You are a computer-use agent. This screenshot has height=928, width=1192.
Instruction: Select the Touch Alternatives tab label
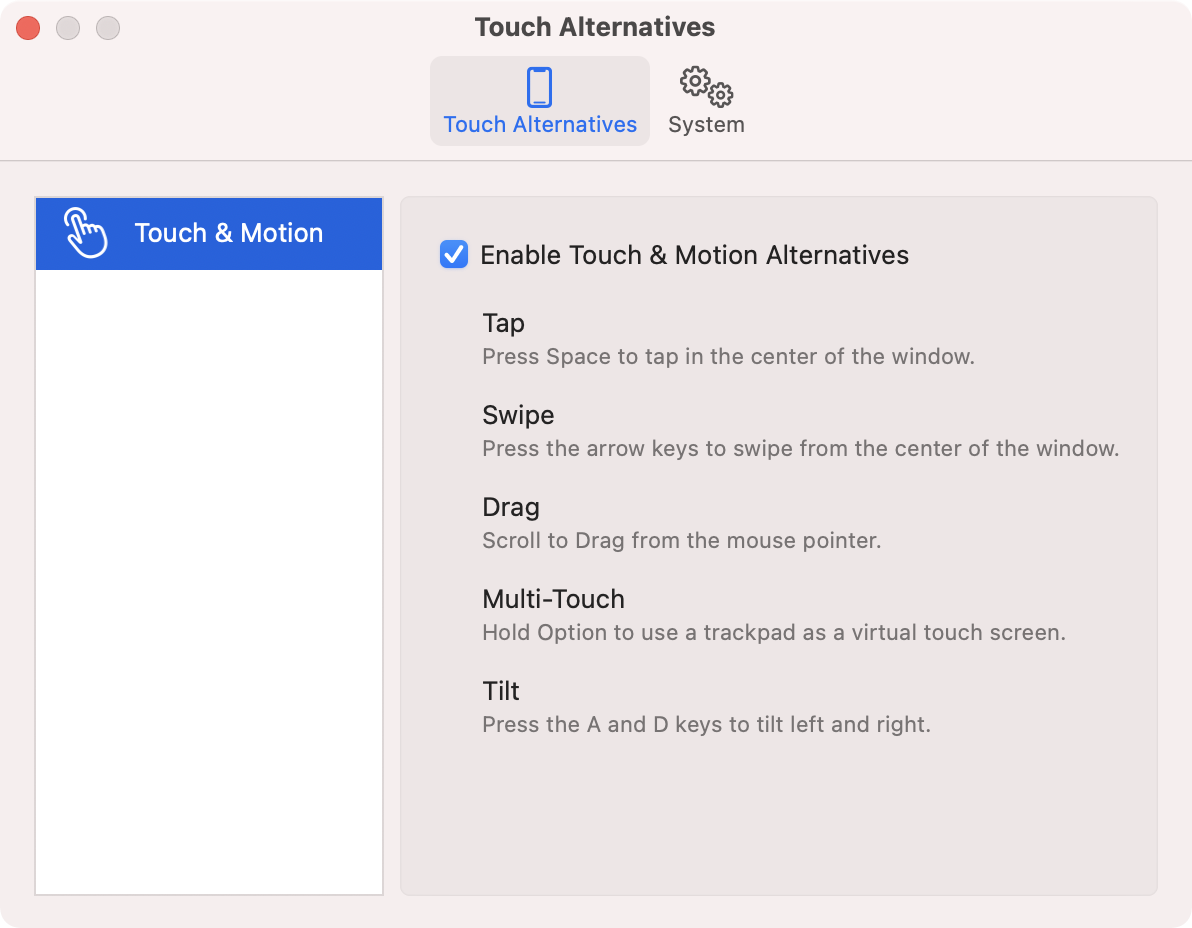click(x=540, y=125)
